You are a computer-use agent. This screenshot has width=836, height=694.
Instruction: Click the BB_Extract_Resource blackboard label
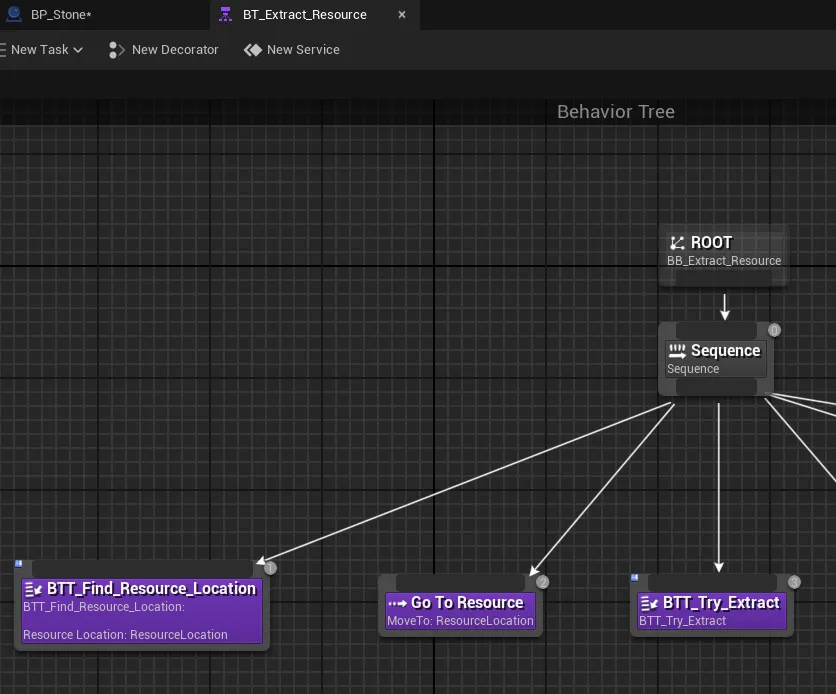[724, 261]
